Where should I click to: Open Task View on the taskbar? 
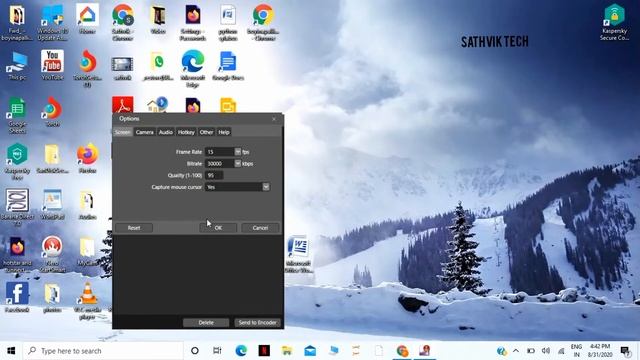[217, 351]
